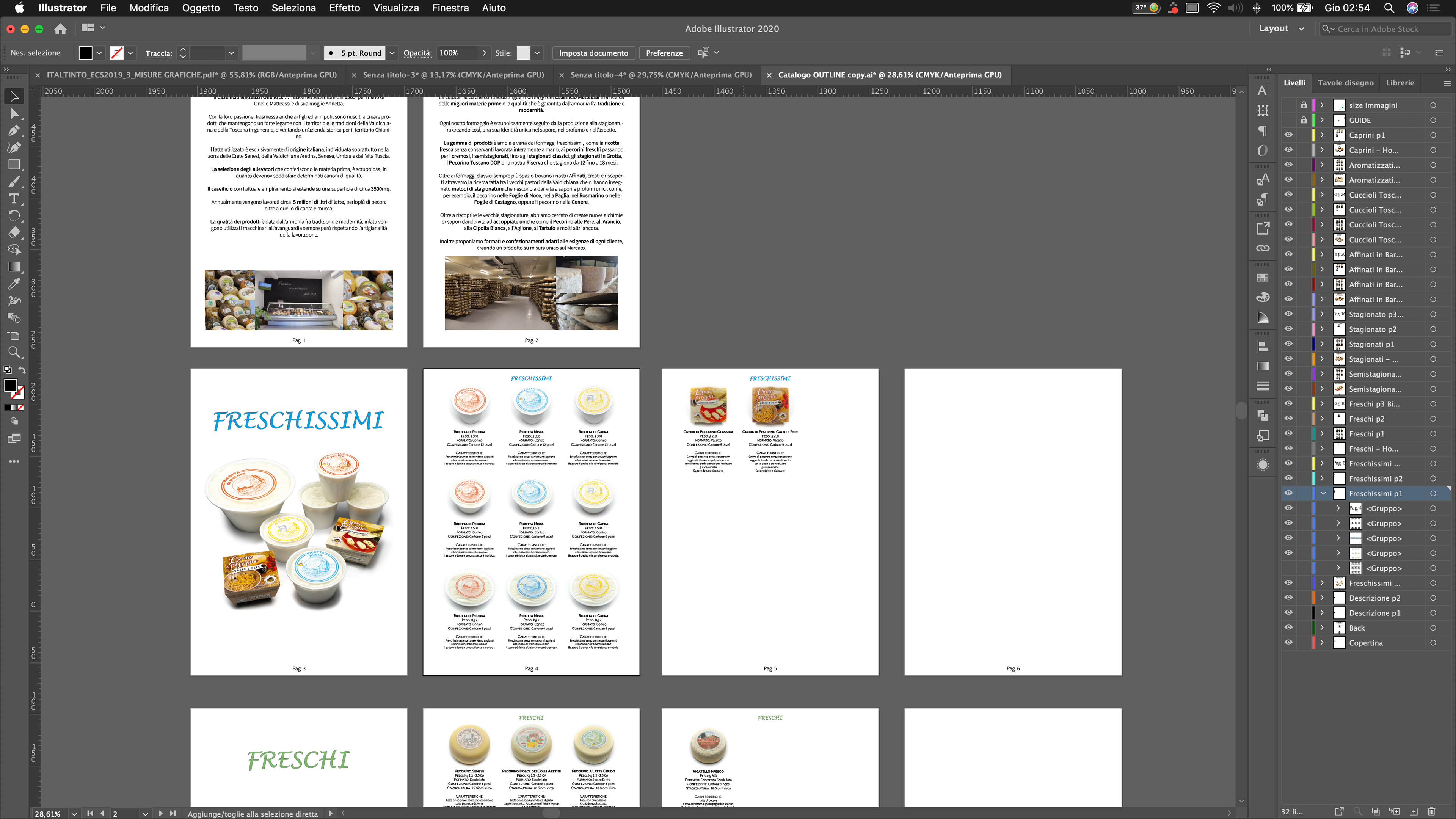Click the Imposta documento button
The height and width of the screenshot is (819, 1456).
pos(593,53)
